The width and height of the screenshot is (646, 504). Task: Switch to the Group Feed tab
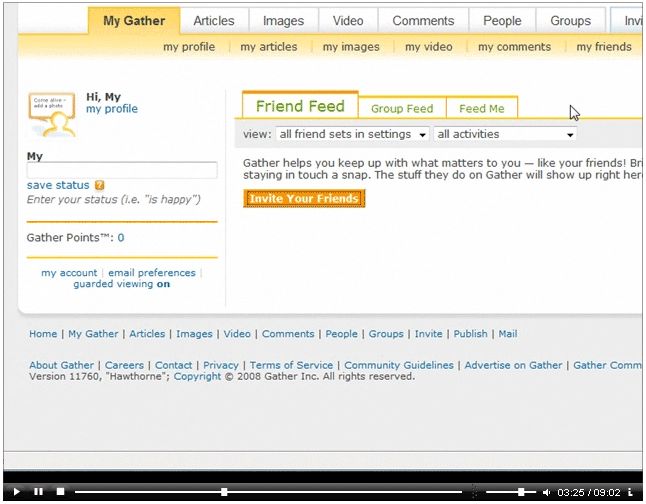402,108
